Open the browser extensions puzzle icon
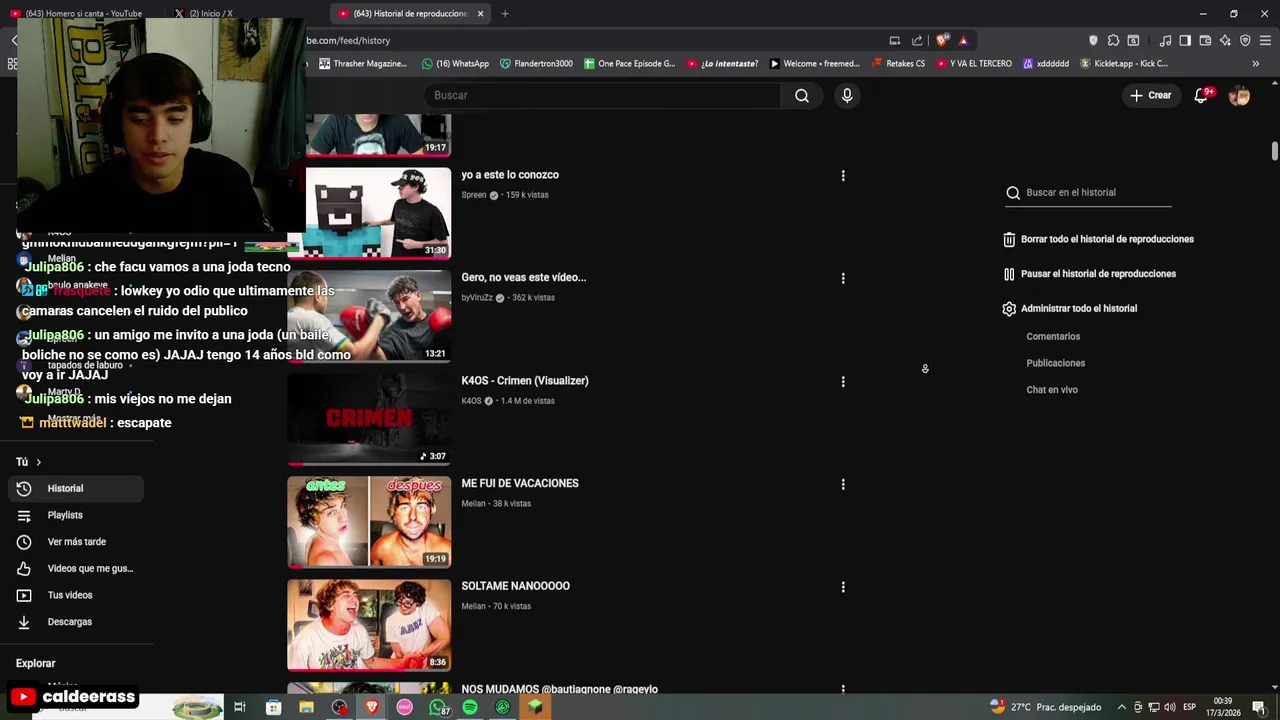This screenshot has width=1280, height=720. pyautogui.click(x=1113, y=41)
